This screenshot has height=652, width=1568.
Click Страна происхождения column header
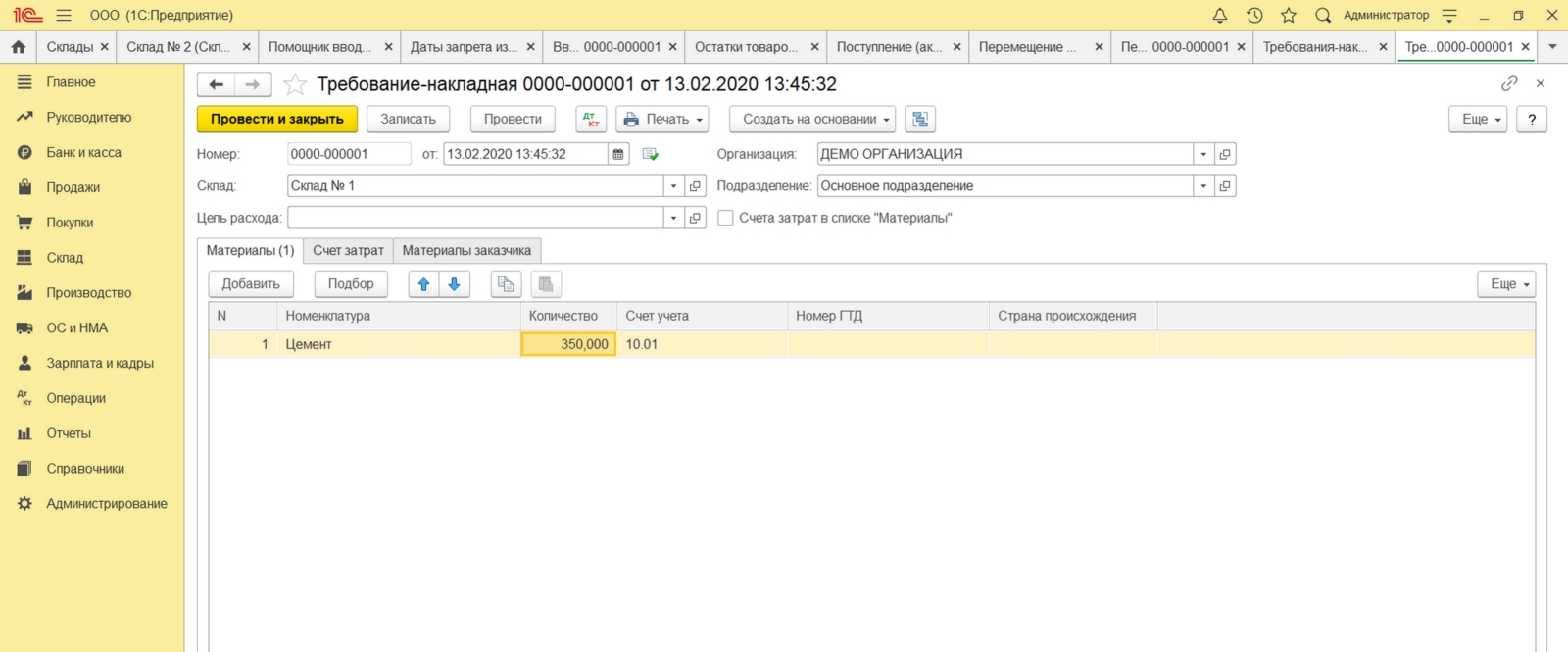[x=1073, y=316]
